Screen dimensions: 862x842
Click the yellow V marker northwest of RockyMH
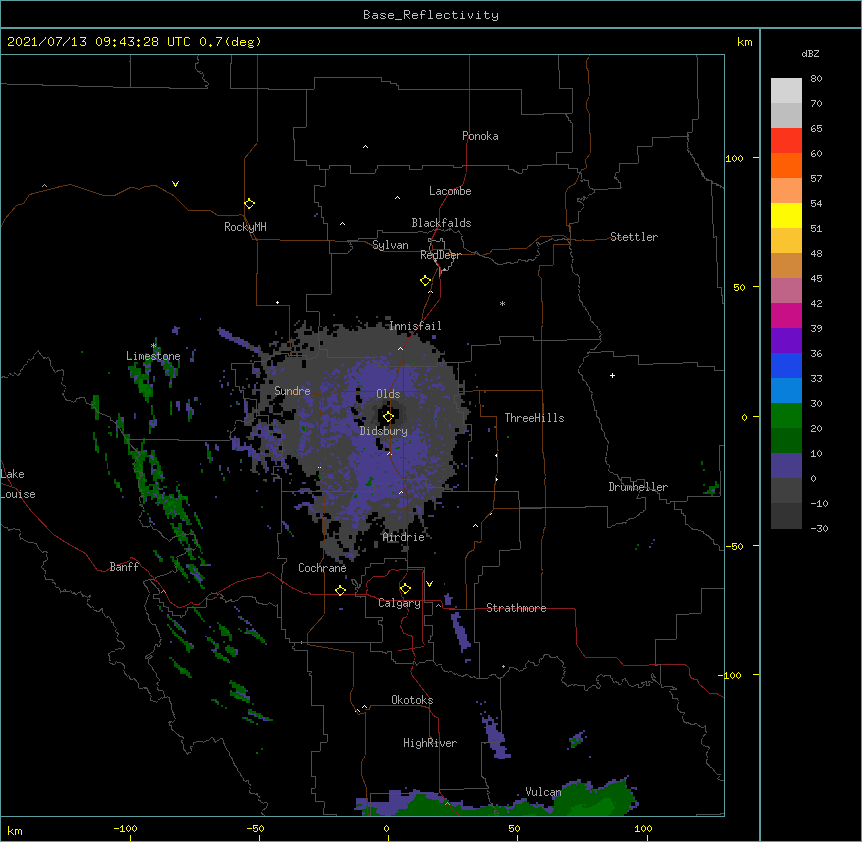pos(175,184)
